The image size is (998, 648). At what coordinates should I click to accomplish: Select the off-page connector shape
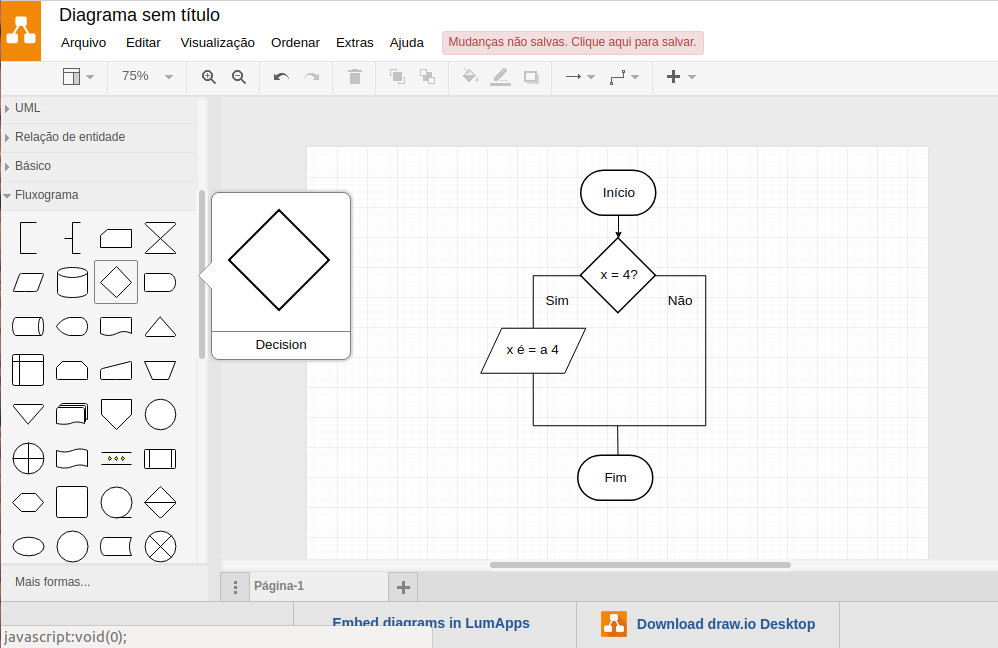pos(116,414)
